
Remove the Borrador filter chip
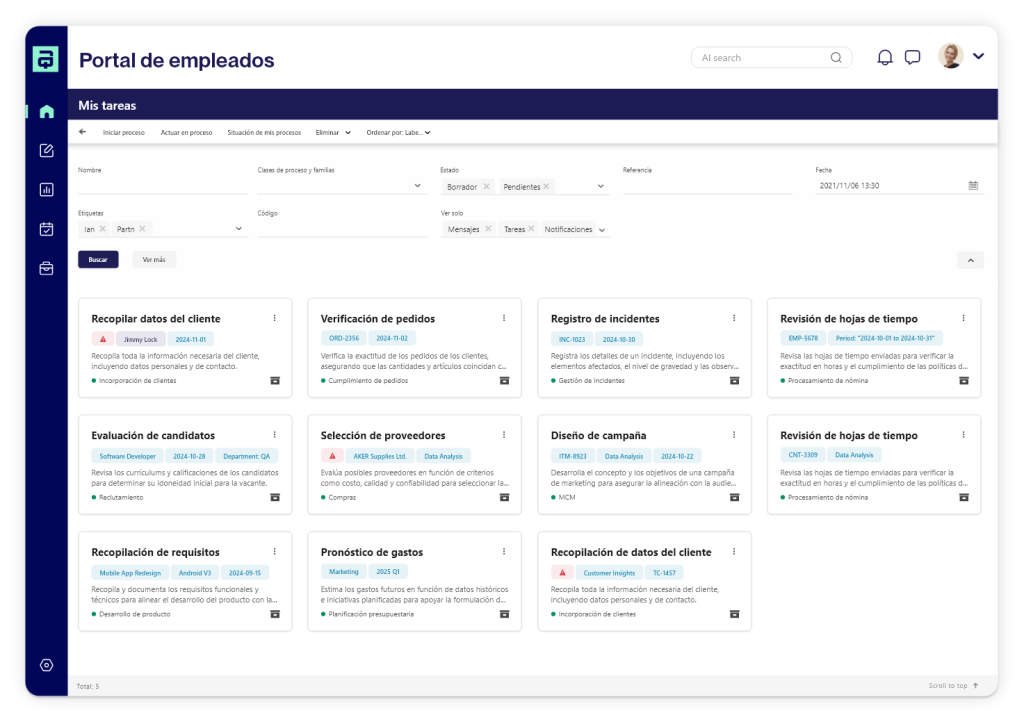(x=487, y=187)
